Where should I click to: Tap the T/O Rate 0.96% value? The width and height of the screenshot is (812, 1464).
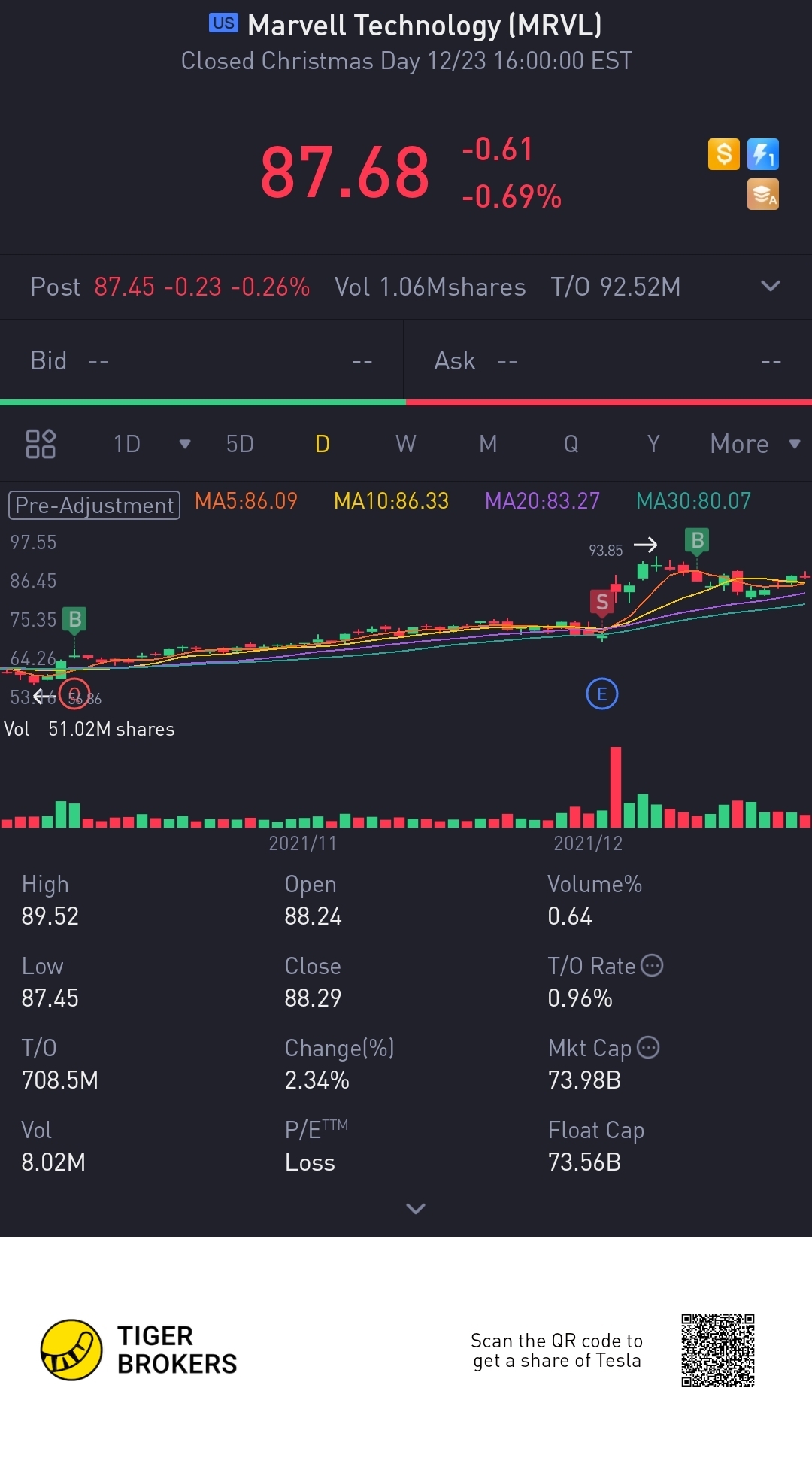tap(580, 998)
